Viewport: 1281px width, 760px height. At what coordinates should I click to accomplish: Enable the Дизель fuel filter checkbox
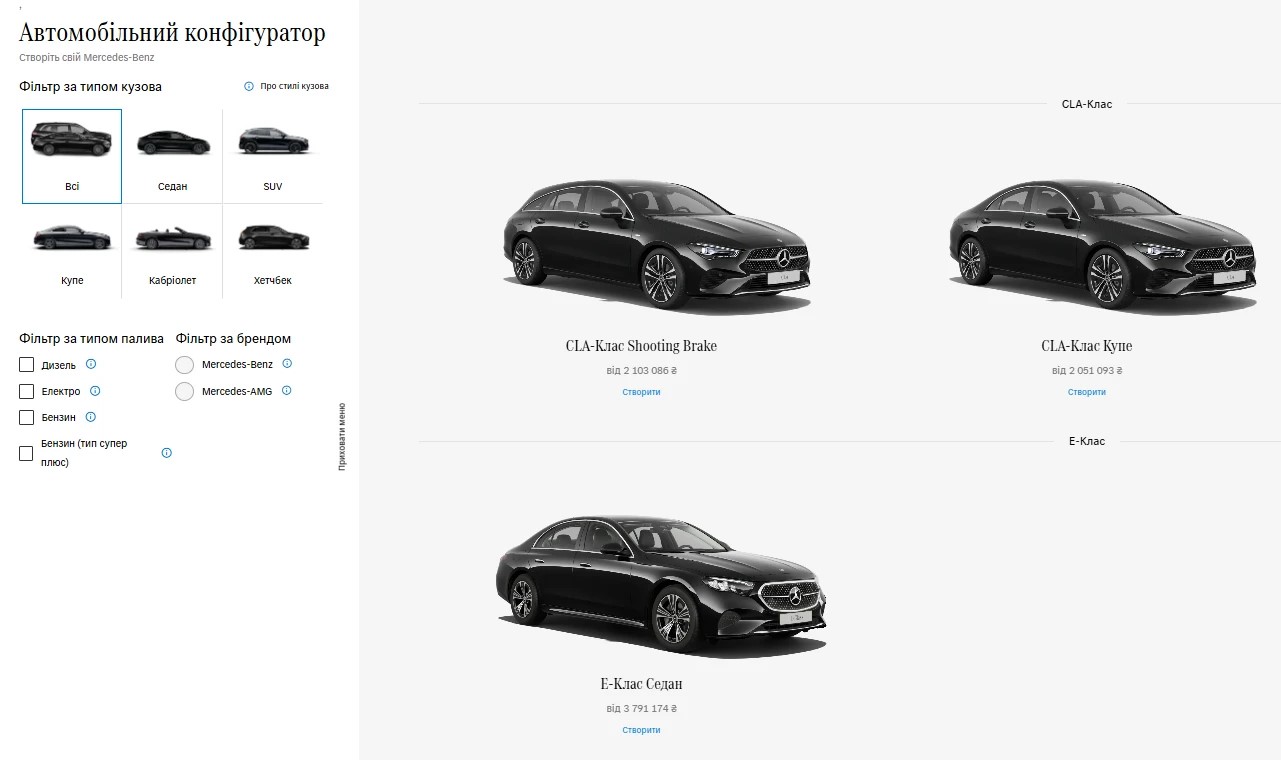(26, 364)
